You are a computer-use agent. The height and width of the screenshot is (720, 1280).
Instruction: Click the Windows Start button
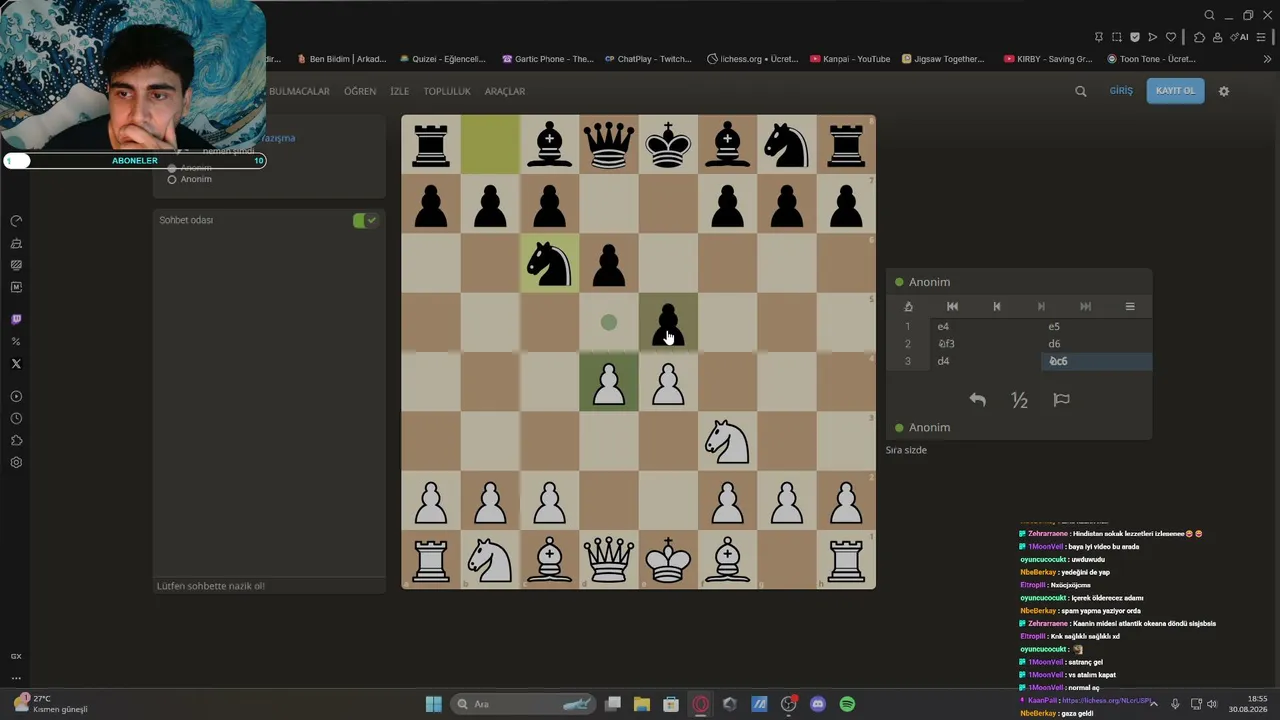coord(434,704)
